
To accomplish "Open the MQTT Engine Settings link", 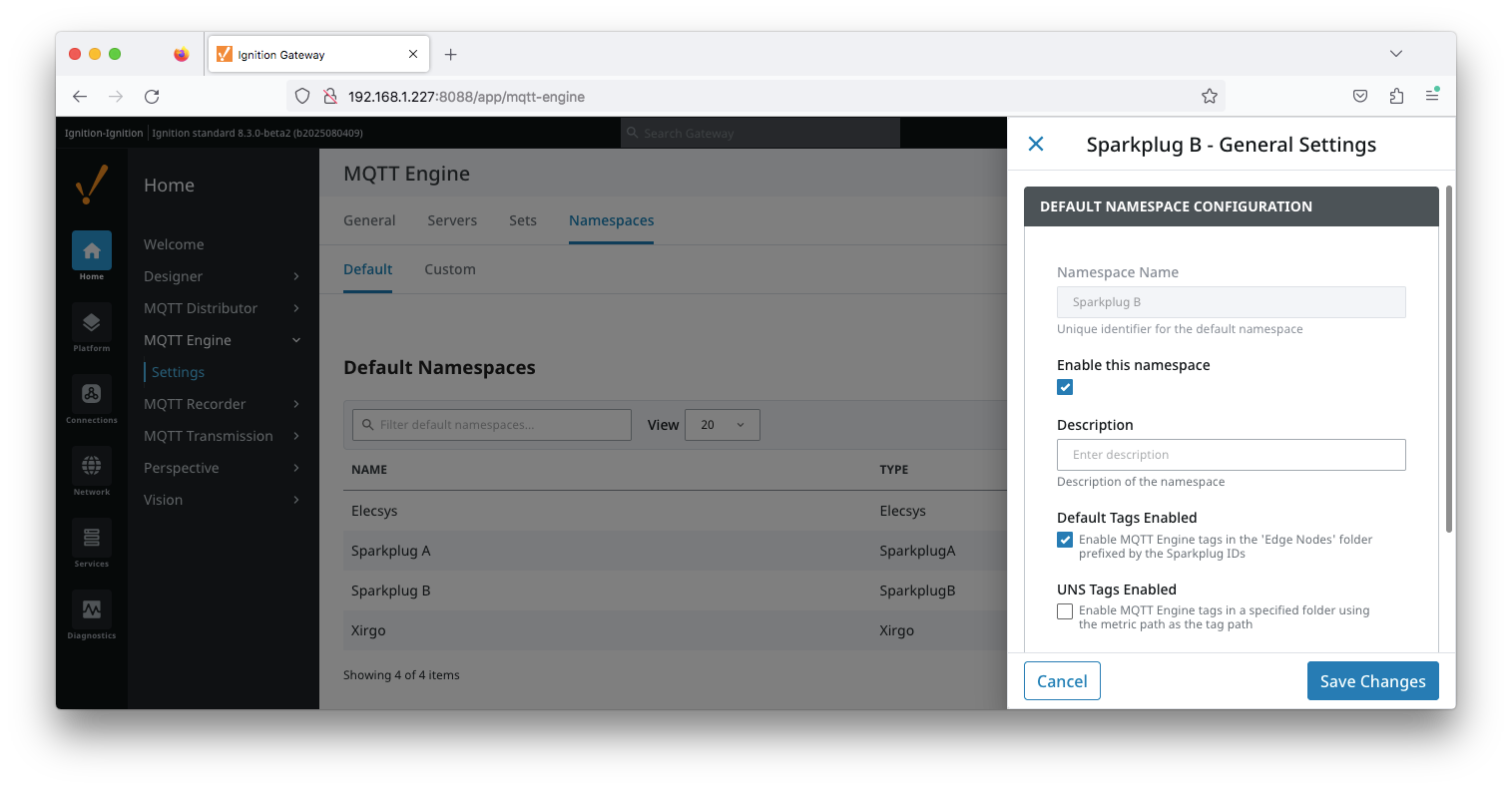I will click(x=178, y=372).
